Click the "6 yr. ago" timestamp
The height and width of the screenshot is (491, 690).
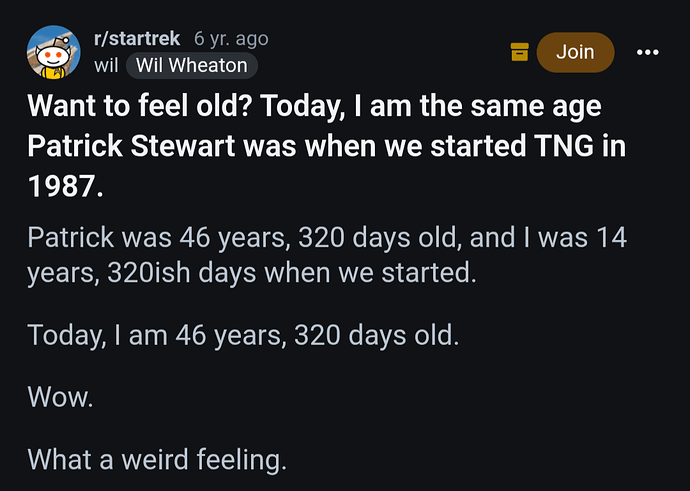pos(231,39)
